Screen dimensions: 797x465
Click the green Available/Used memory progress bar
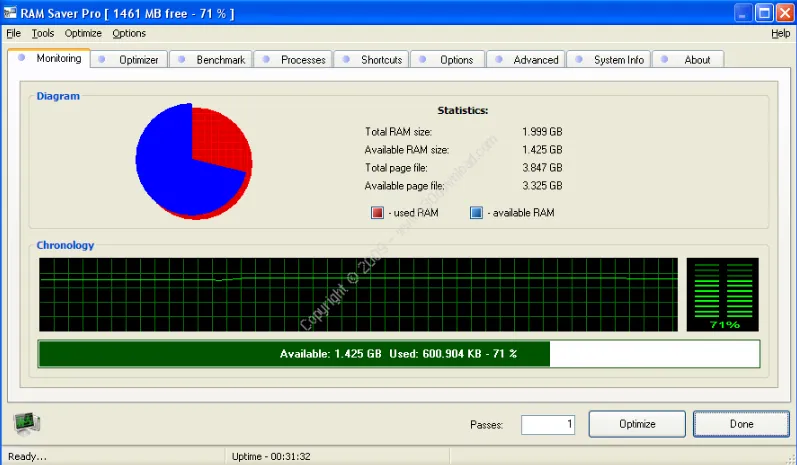point(399,354)
